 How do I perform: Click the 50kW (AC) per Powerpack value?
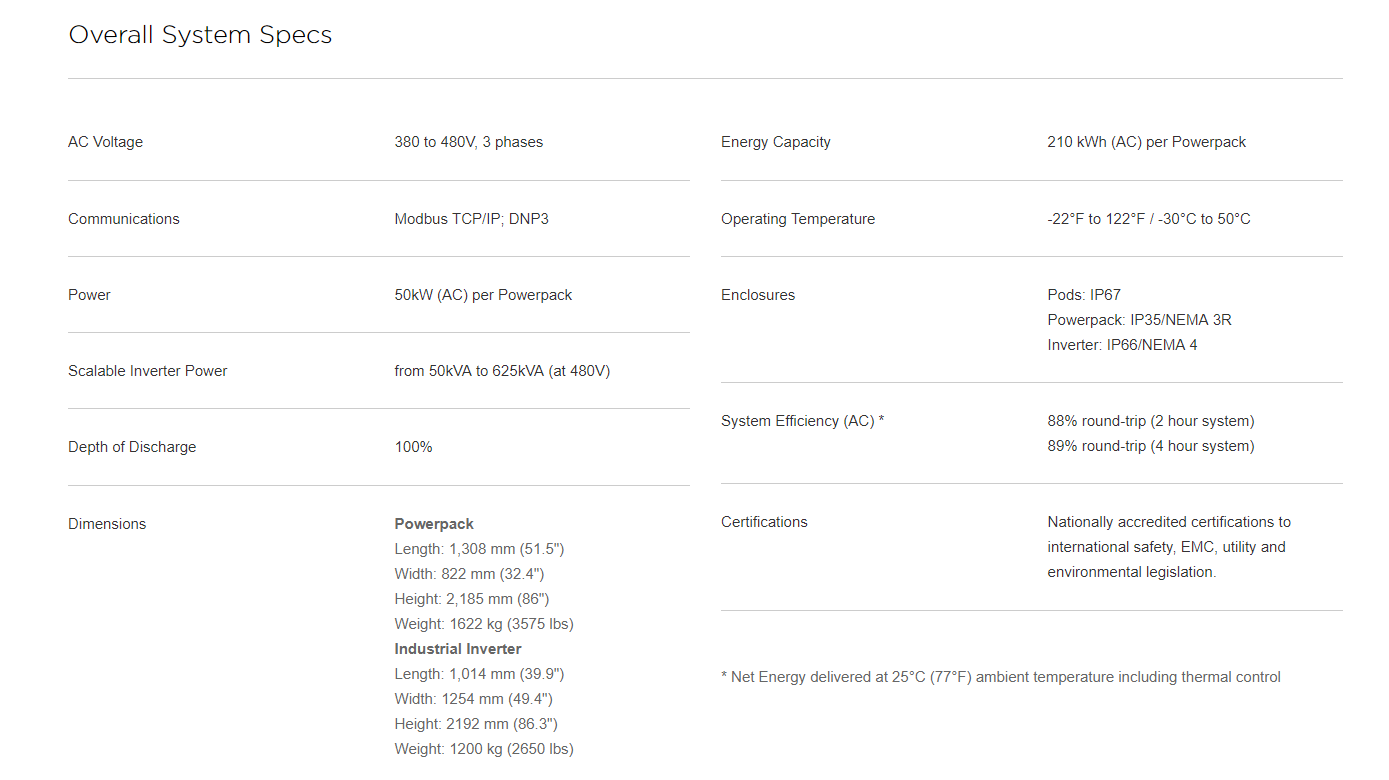(483, 295)
